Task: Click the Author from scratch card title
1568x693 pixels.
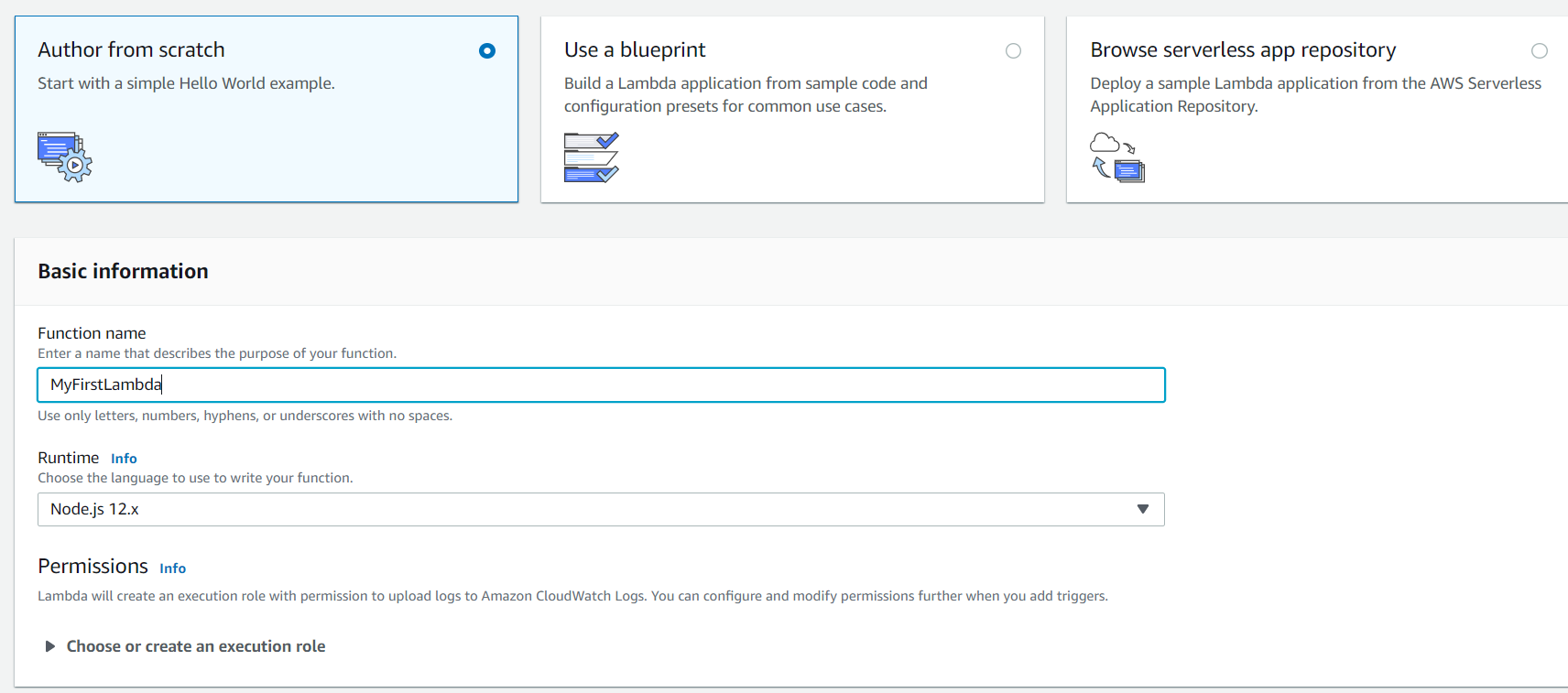Action: (131, 49)
